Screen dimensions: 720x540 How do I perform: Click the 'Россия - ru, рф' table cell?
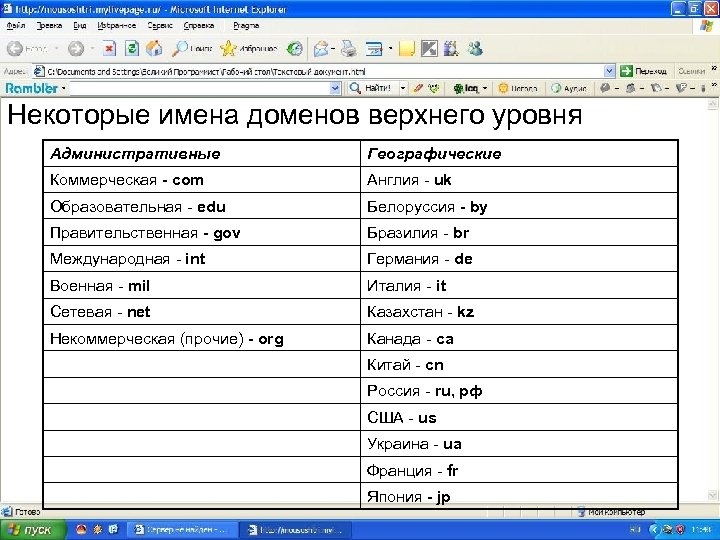click(519, 391)
